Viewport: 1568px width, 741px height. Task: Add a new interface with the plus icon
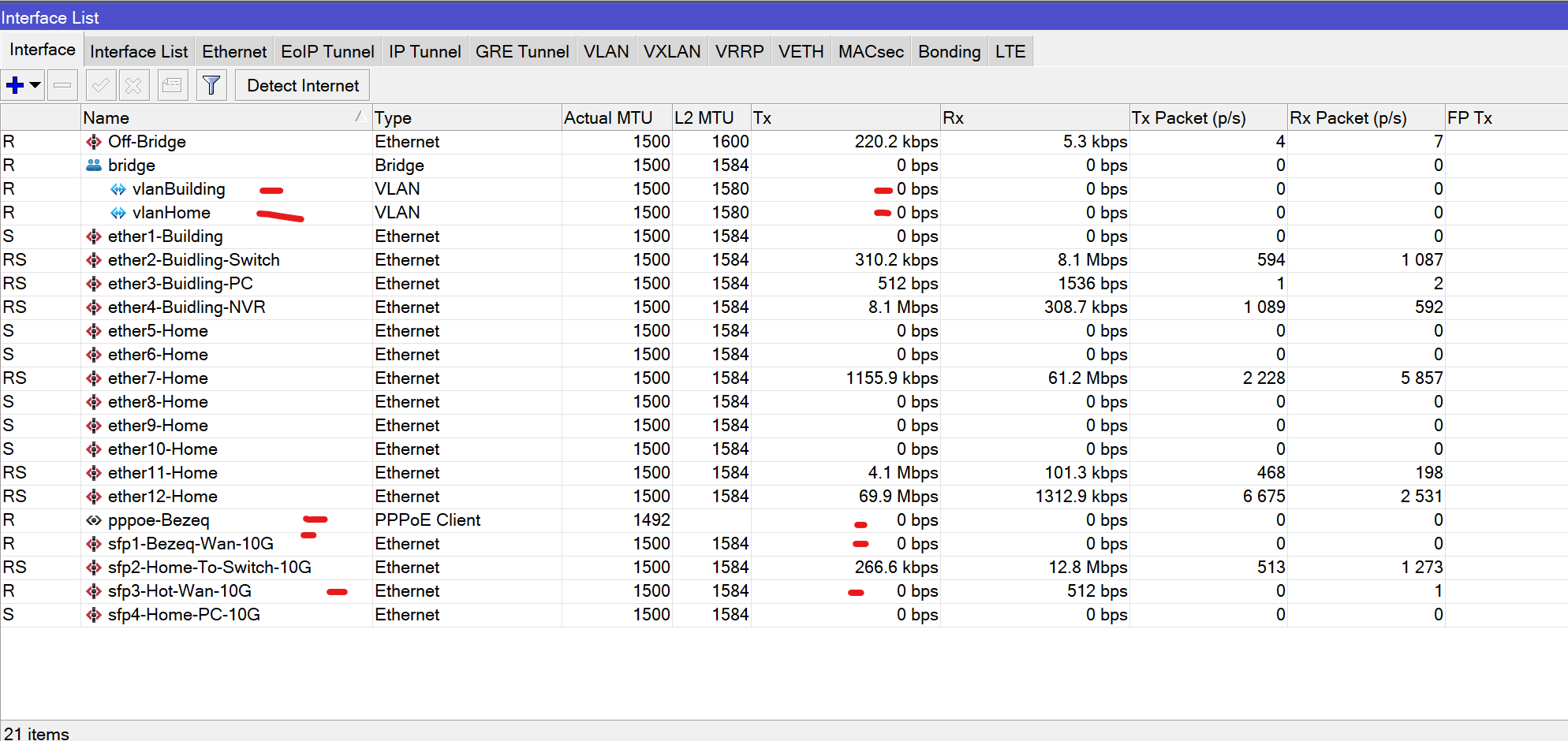(x=15, y=84)
